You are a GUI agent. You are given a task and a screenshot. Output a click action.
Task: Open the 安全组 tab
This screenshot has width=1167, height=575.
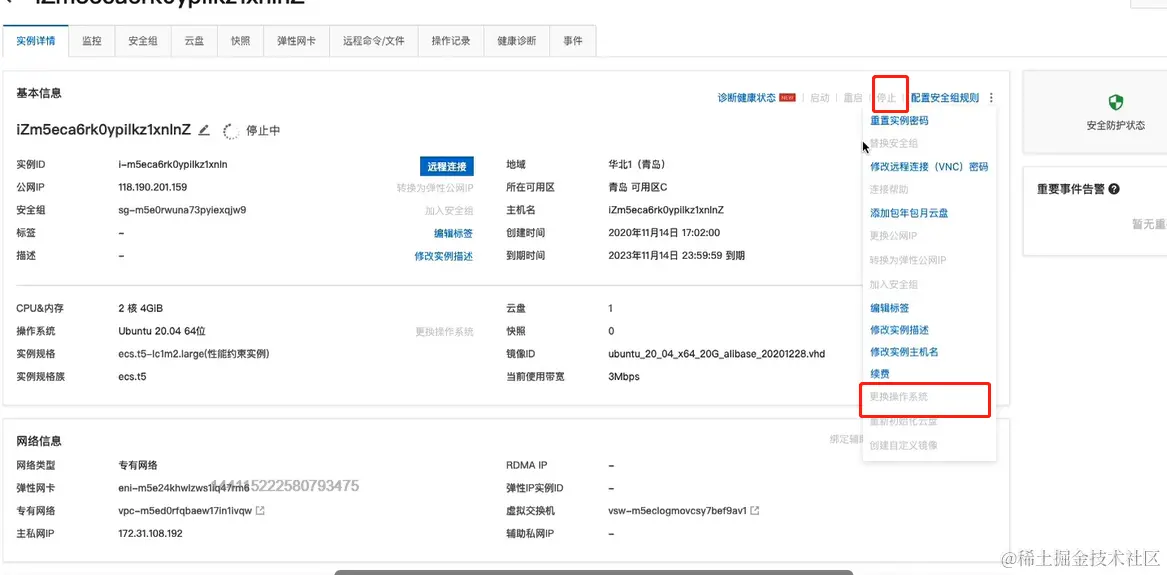coord(143,41)
